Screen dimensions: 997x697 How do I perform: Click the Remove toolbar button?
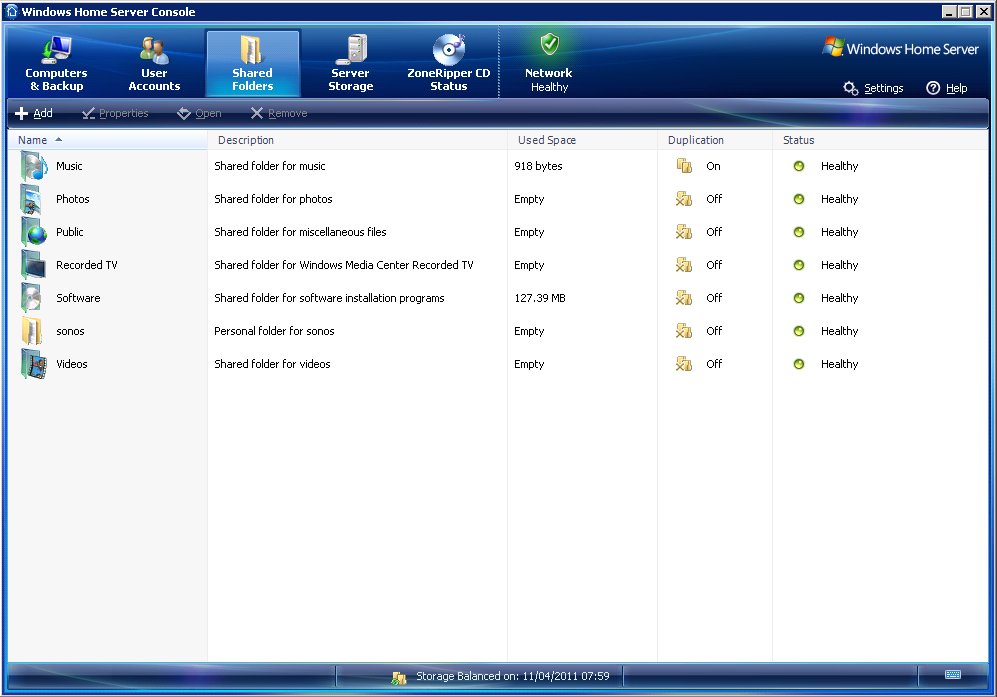(x=278, y=113)
